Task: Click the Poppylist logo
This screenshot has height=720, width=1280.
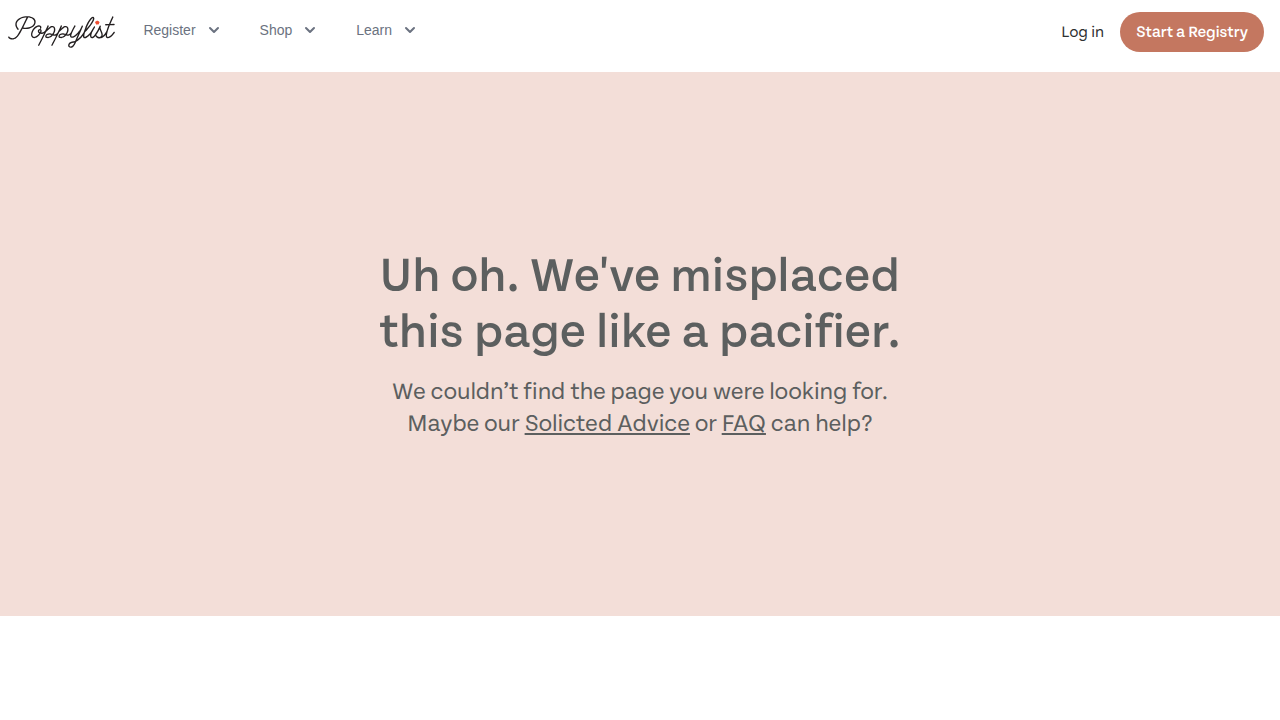Action: pos(62,31)
